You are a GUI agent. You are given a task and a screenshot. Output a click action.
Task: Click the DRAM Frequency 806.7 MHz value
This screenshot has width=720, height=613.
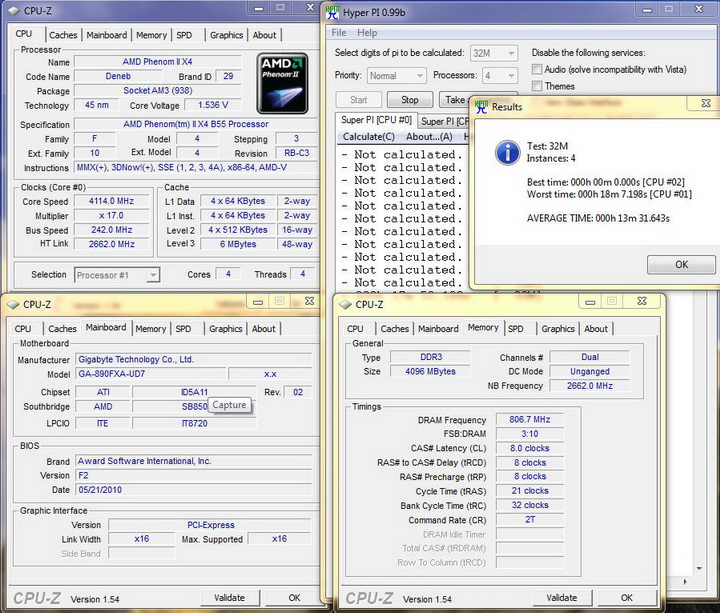coord(530,419)
